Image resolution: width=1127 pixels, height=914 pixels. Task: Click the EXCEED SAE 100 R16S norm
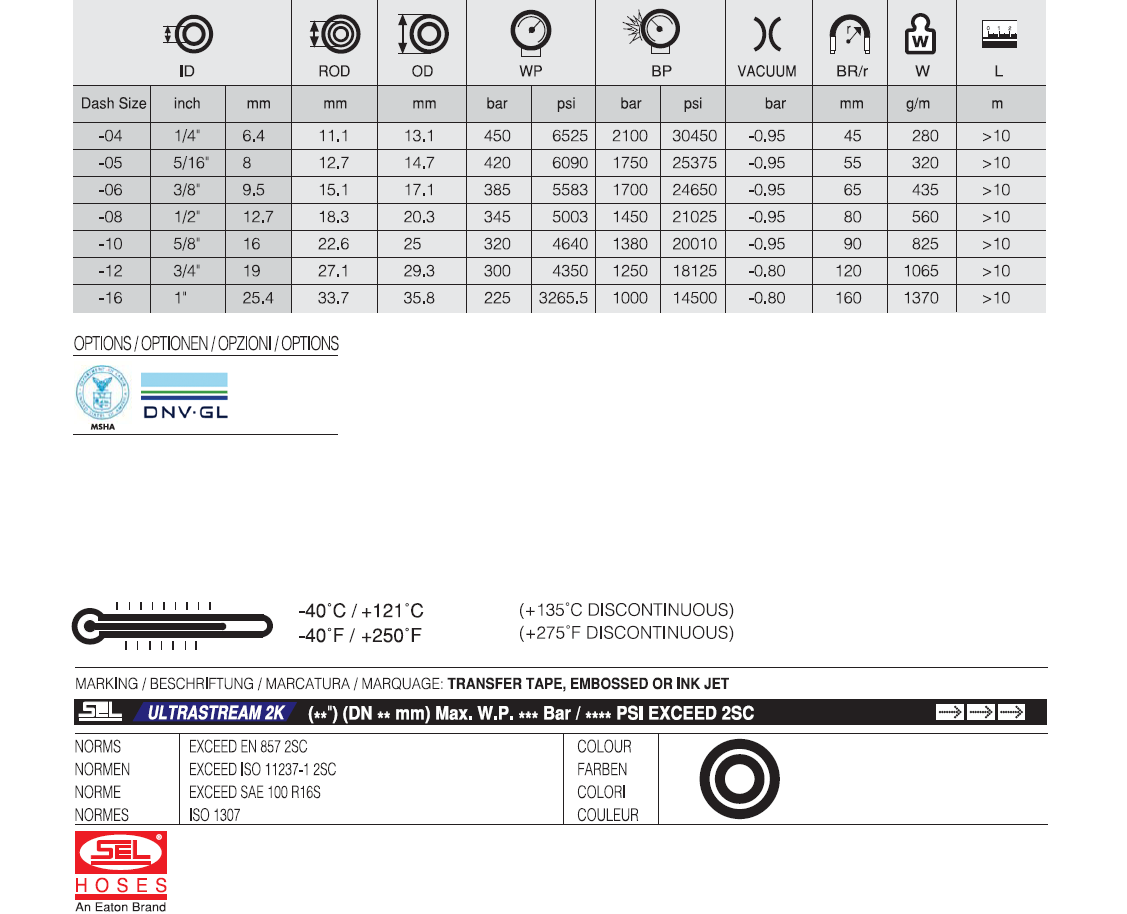click(254, 792)
